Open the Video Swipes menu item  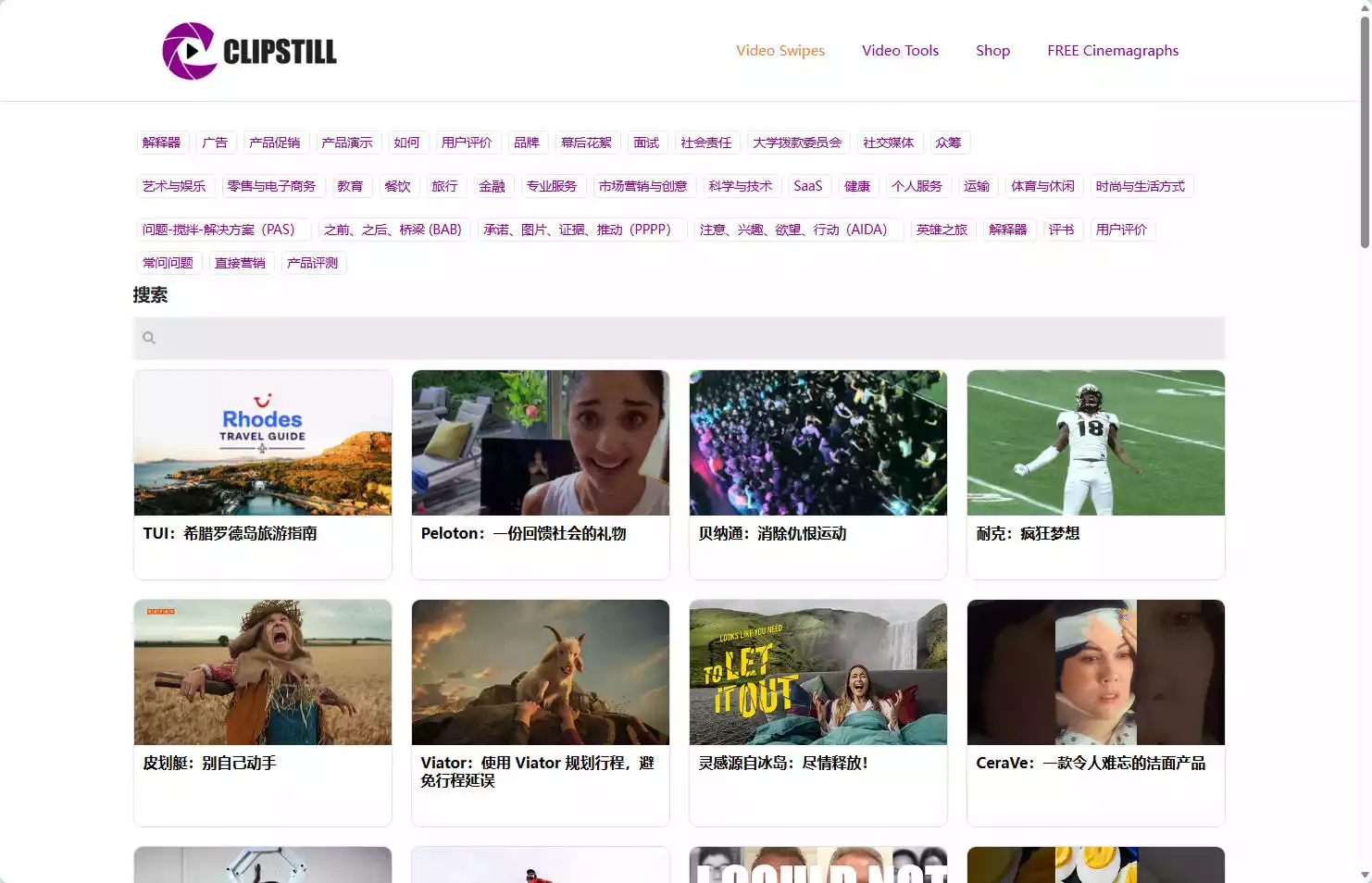pos(780,51)
